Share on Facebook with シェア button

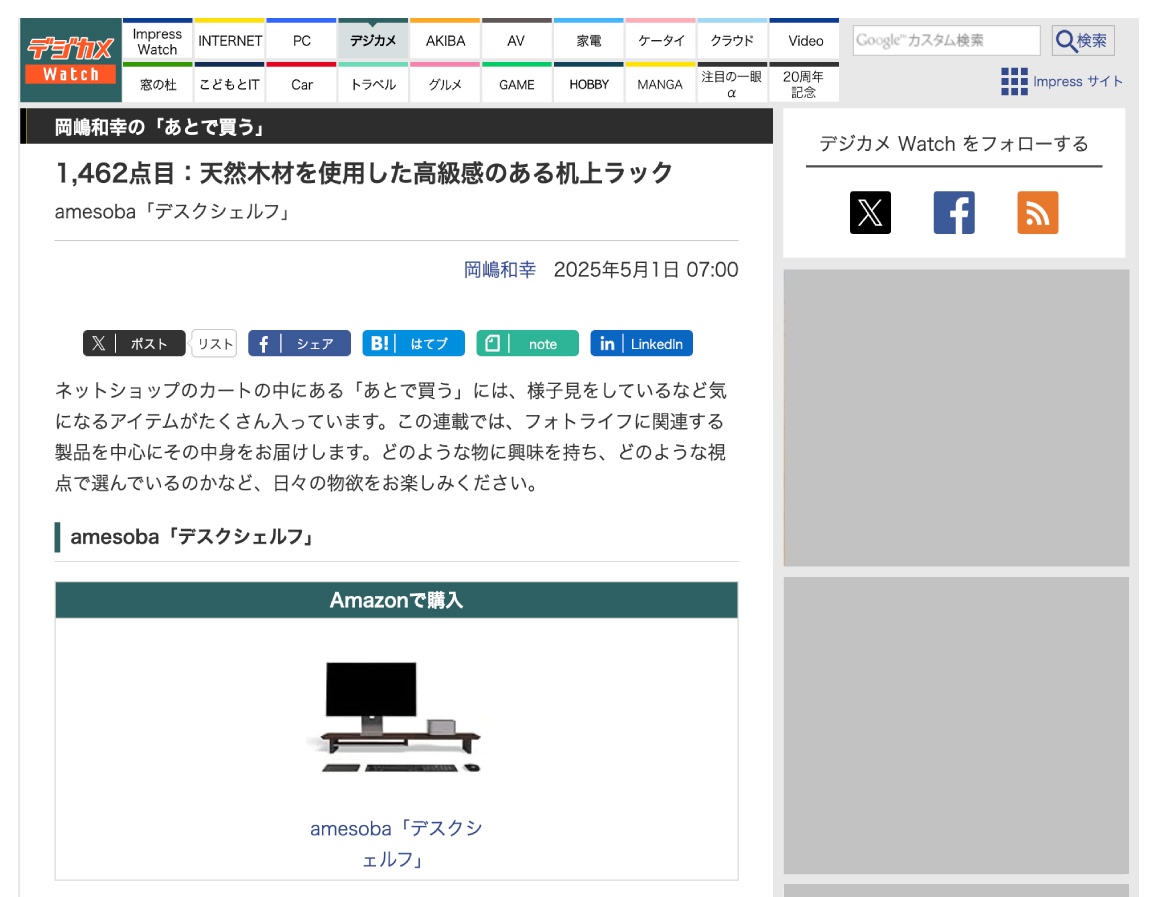tap(299, 344)
